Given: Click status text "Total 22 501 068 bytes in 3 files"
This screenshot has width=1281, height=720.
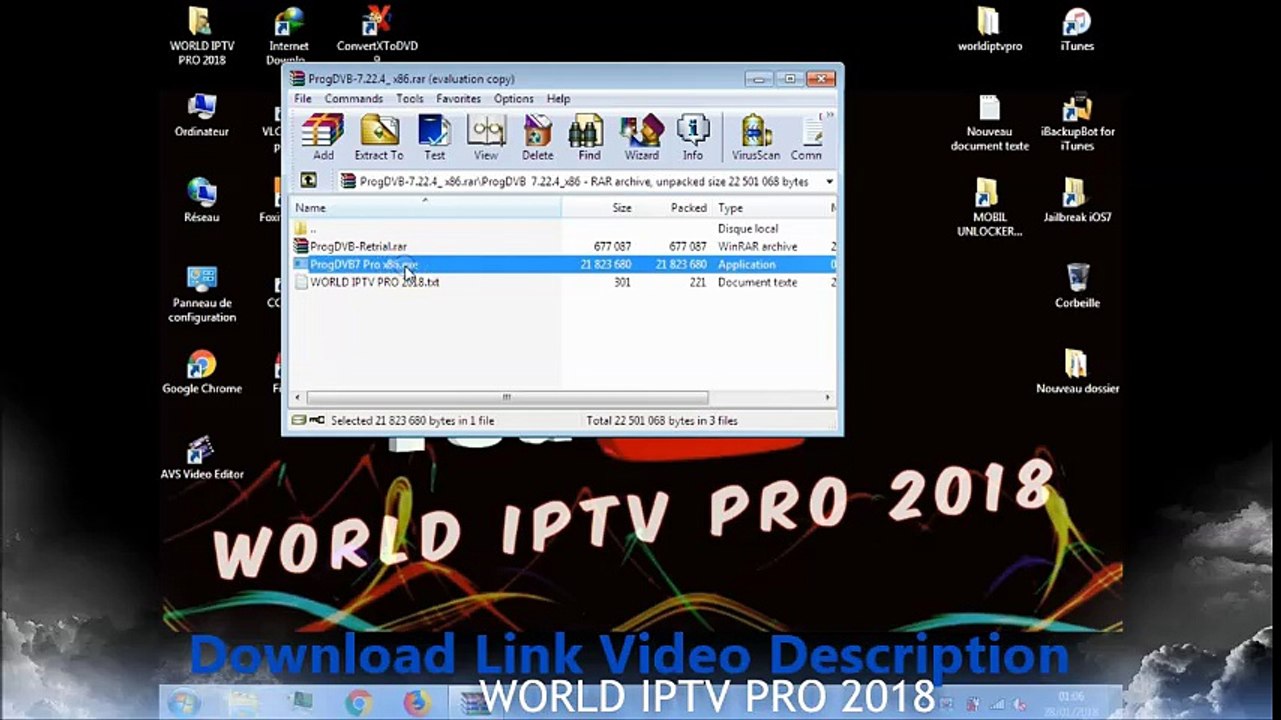Looking at the screenshot, I should point(662,421).
